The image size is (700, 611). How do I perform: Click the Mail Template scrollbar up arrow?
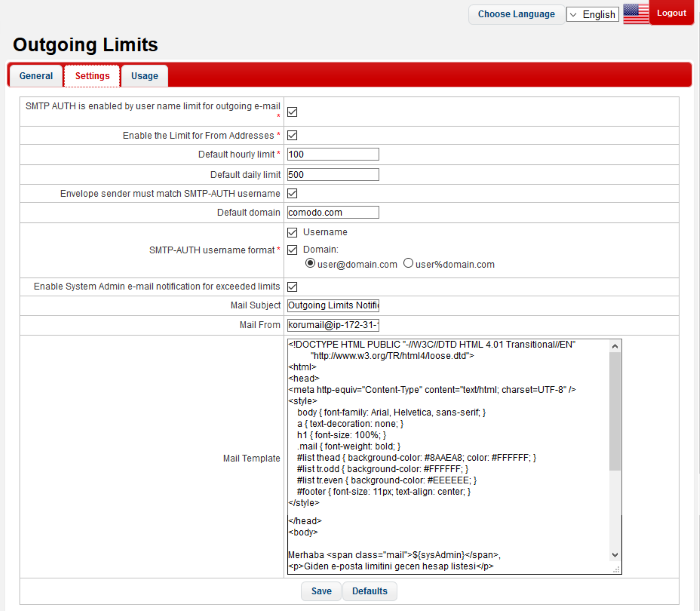(615, 346)
